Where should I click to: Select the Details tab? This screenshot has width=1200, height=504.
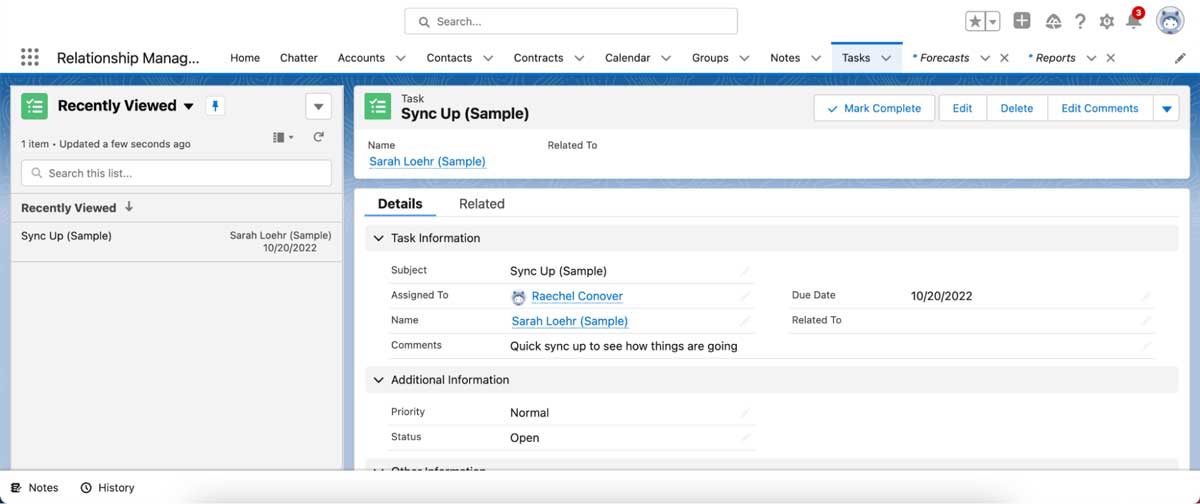[400, 204]
